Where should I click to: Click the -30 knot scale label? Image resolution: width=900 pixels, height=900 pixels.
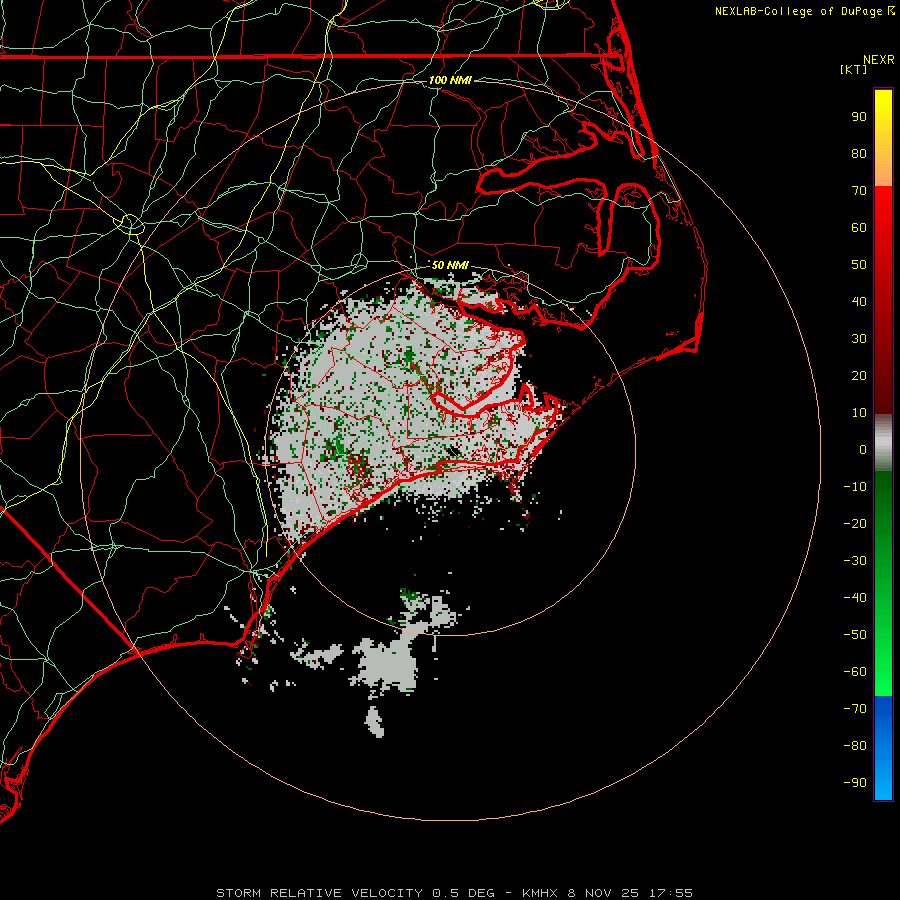pyautogui.click(x=855, y=561)
